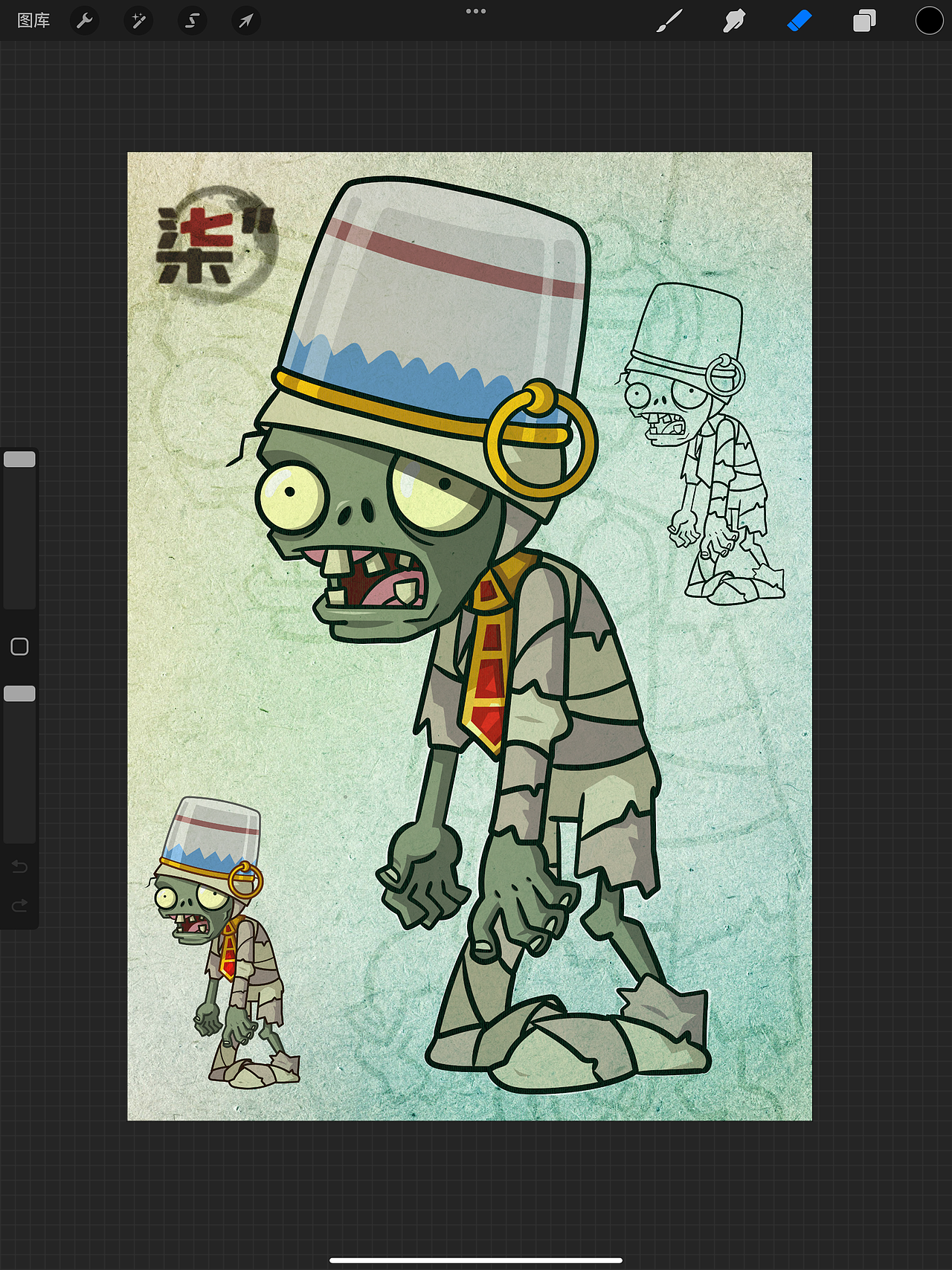
Task: Open the Gallery (图库) button
Action: (33, 21)
